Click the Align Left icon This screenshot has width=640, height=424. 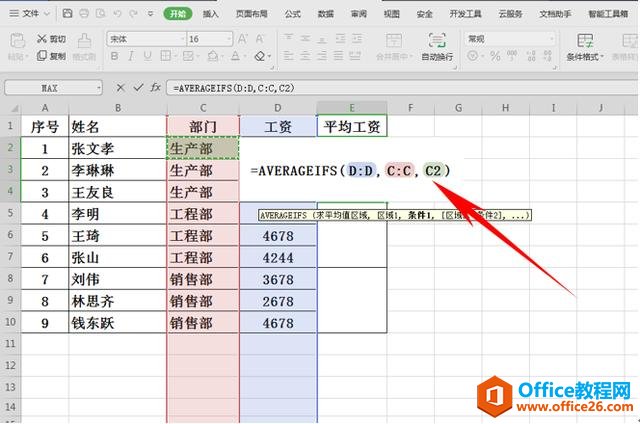[x=289, y=56]
